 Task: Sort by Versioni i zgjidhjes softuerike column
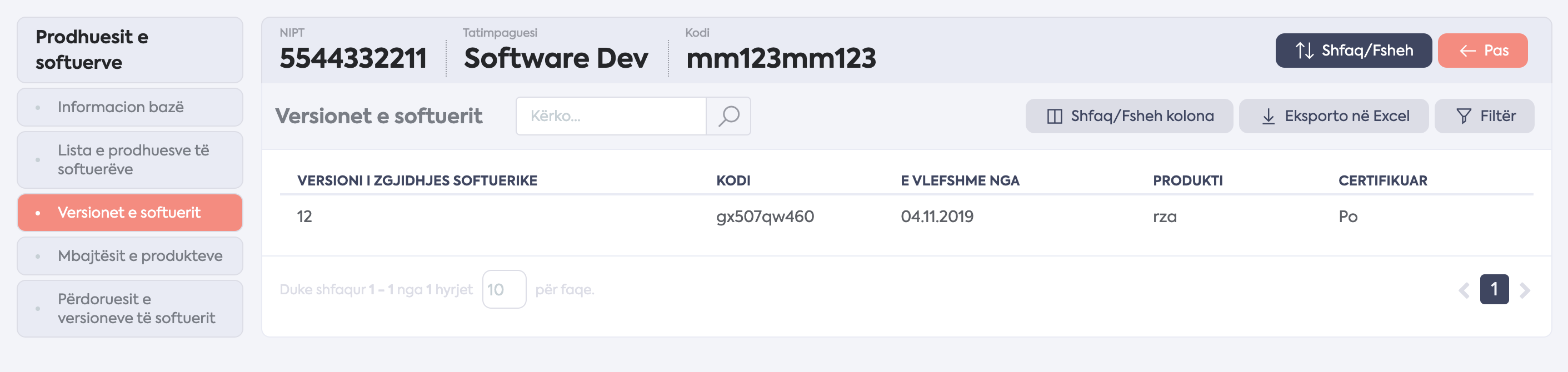417,180
